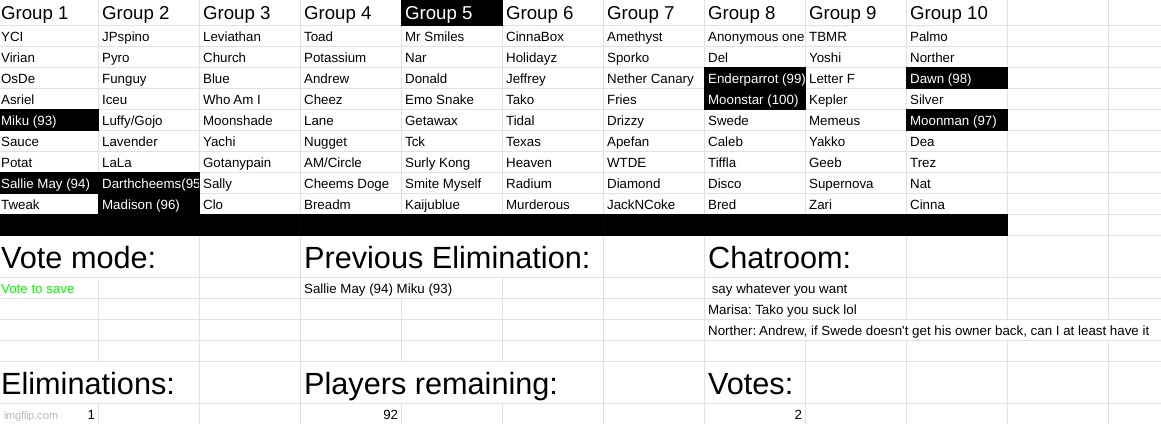Screen dimensions: 1161x424
Task: Click the green "Vote to save" cell
Action: pos(38,289)
